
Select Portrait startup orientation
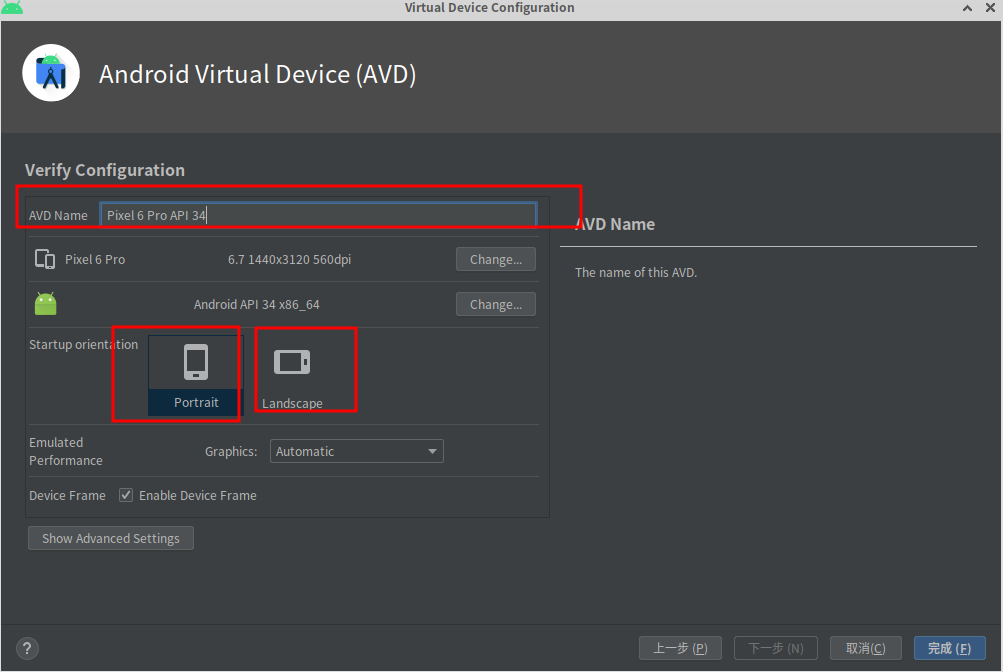pyautogui.click(x=196, y=375)
